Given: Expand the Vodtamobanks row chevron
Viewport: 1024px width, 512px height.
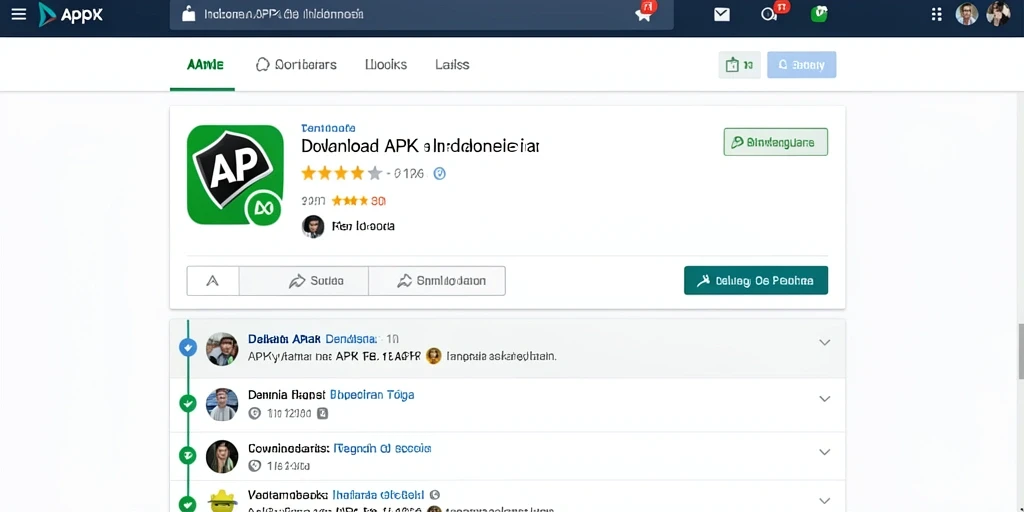Looking at the screenshot, I should point(825,501).
